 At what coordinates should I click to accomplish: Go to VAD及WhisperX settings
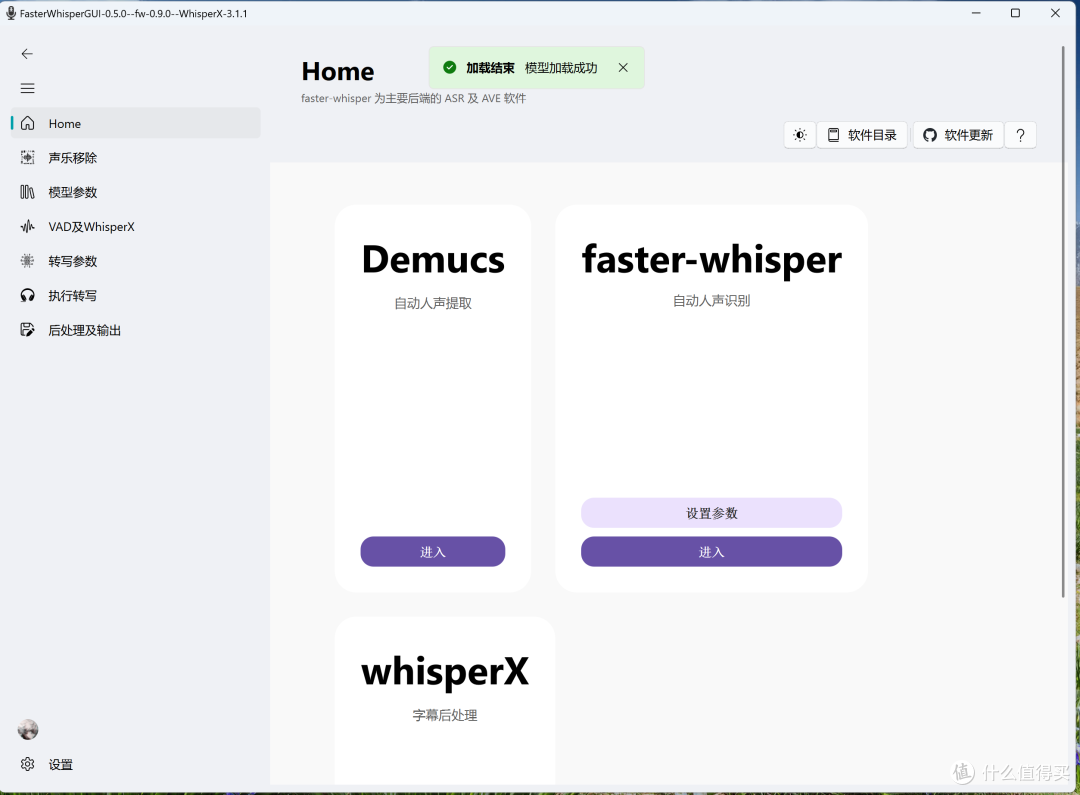(136, 227)
